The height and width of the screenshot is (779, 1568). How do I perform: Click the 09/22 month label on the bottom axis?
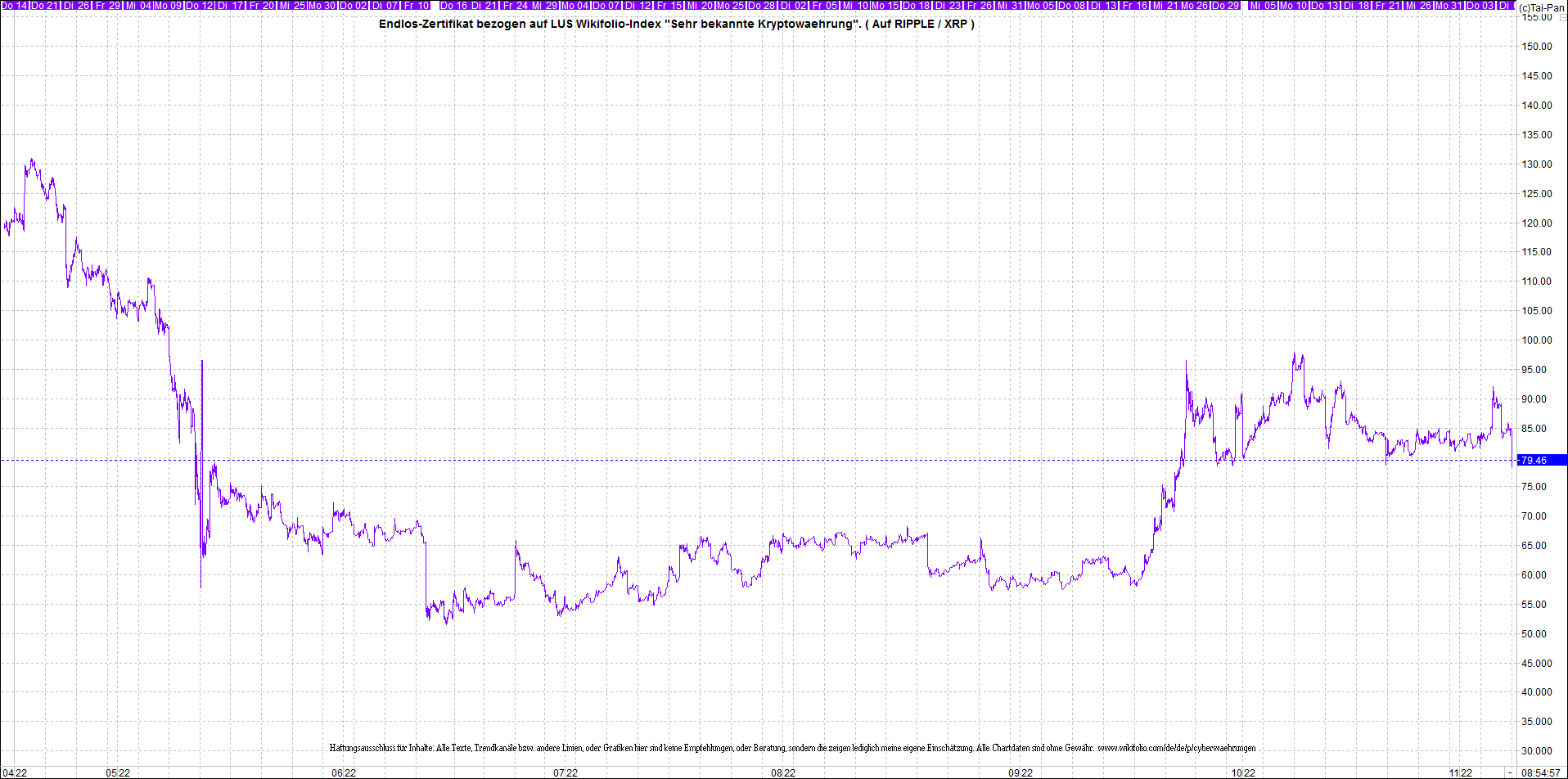[x=1021, y=772]
